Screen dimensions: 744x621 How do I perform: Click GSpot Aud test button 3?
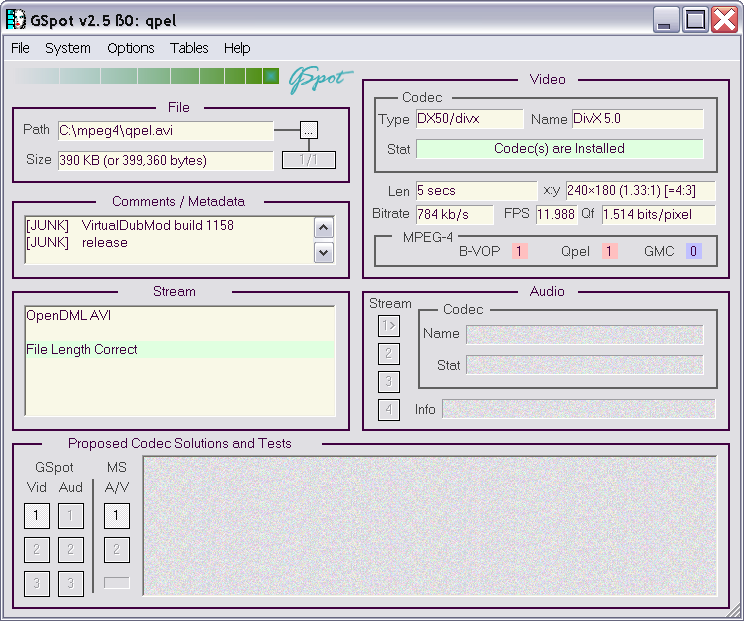click(71, 583)
